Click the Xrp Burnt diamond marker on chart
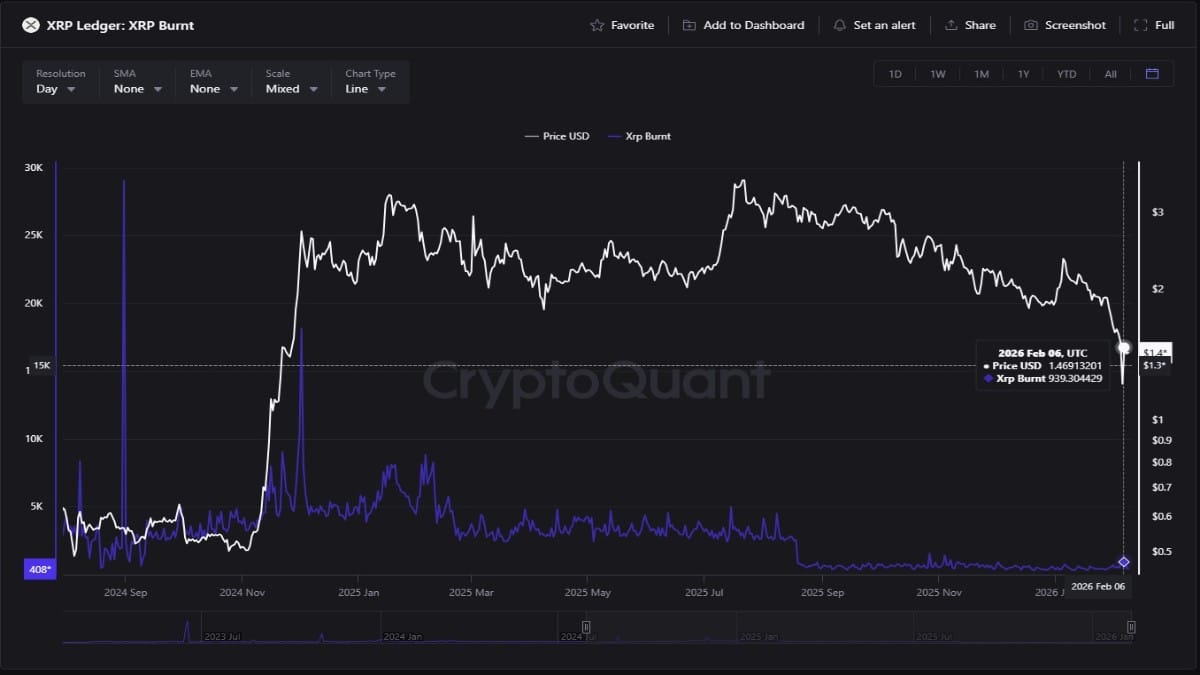This screenshot has width=1200, height=675. pos(1124,562)
